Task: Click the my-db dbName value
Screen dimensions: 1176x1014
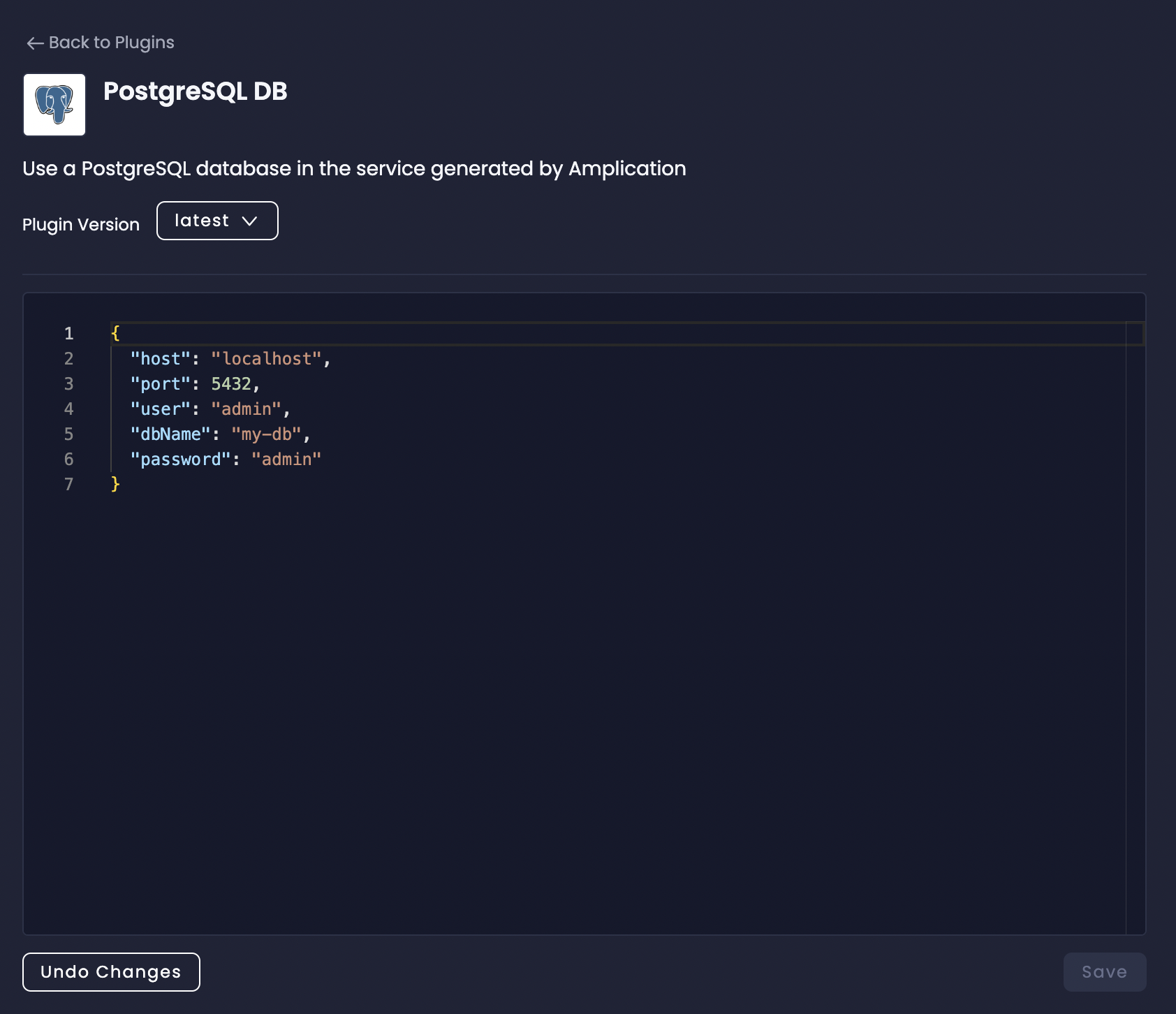Action: tap(267, 434)
